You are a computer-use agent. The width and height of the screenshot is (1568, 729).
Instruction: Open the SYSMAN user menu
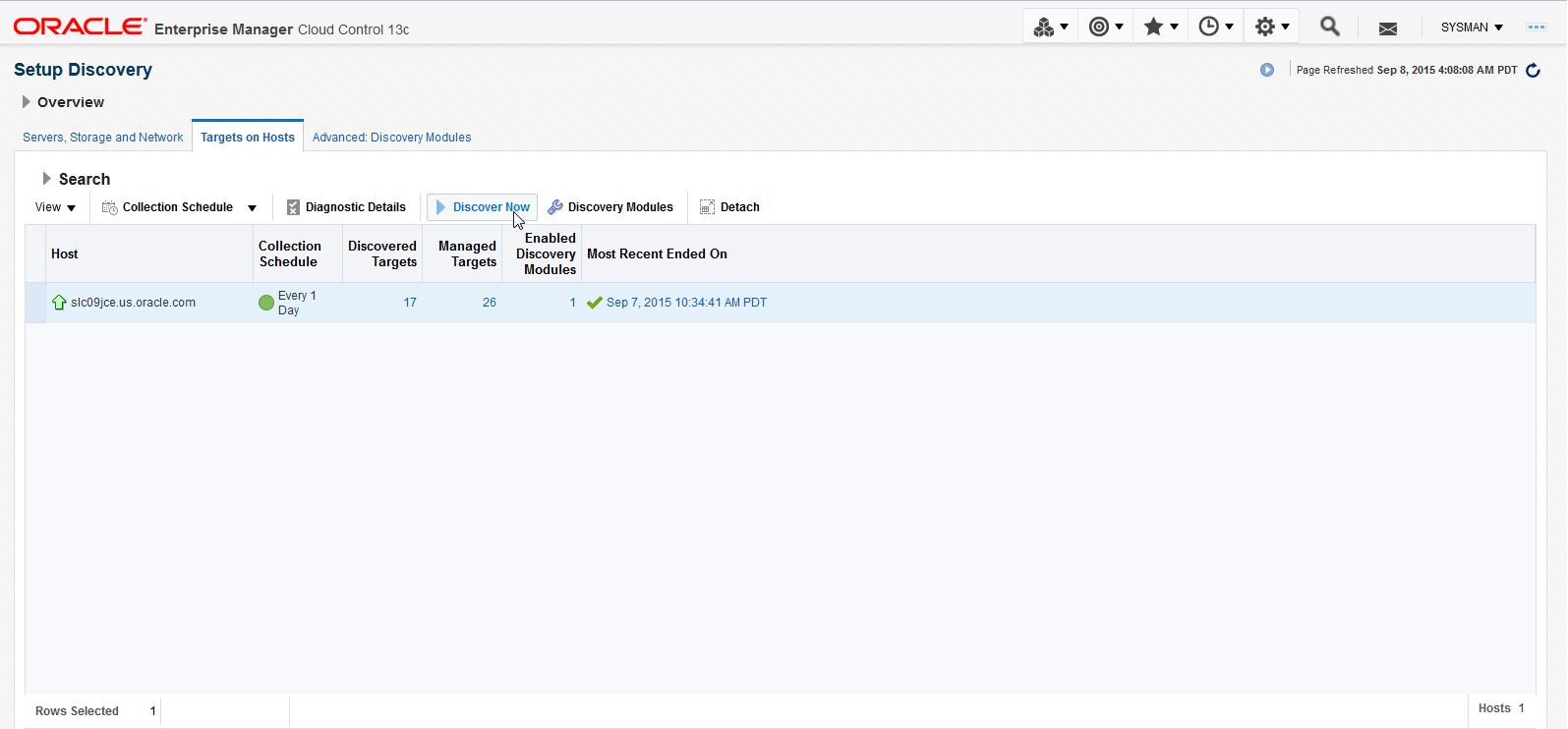click(x=1472, y=28)
